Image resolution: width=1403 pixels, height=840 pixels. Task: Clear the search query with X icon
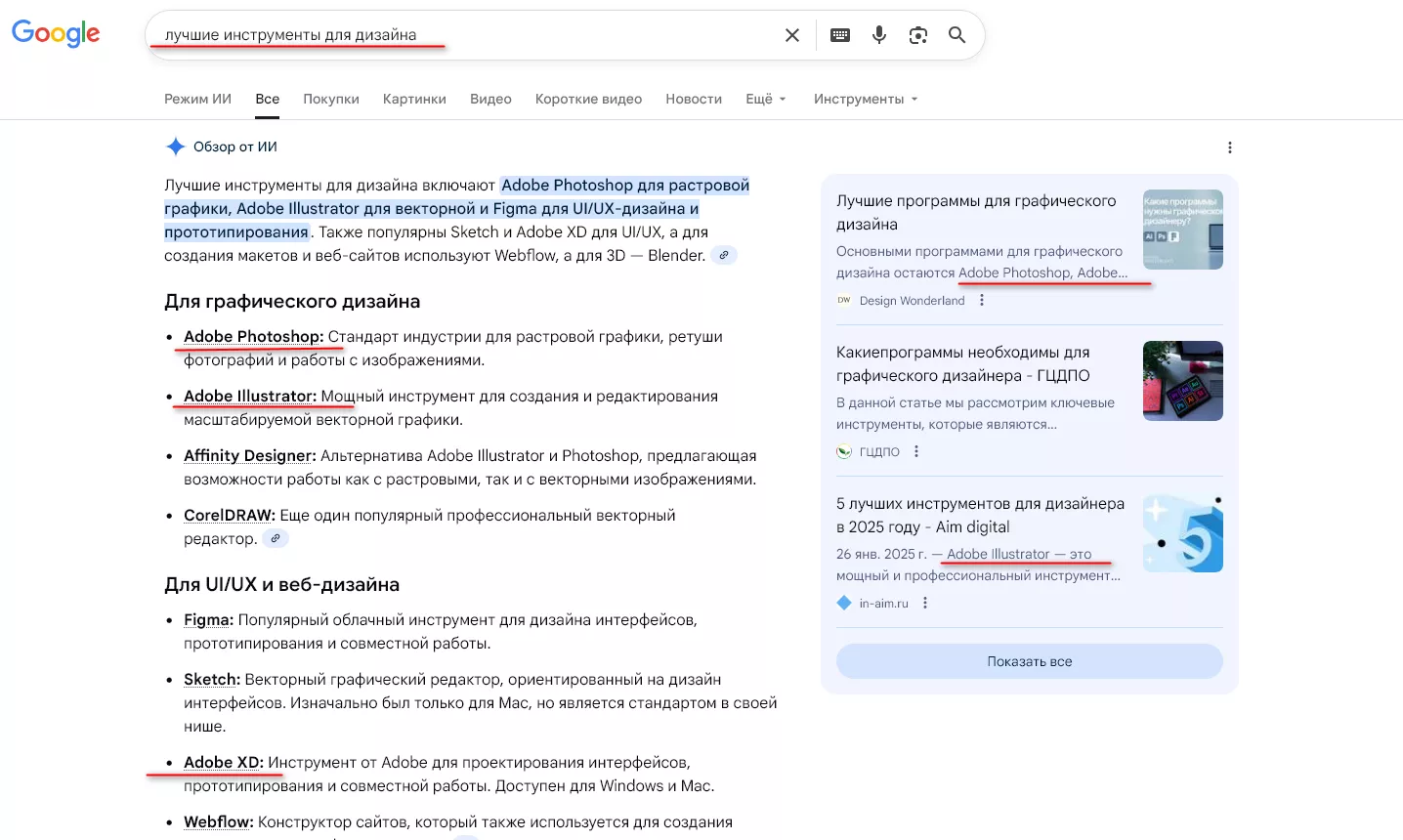point(792,35)
